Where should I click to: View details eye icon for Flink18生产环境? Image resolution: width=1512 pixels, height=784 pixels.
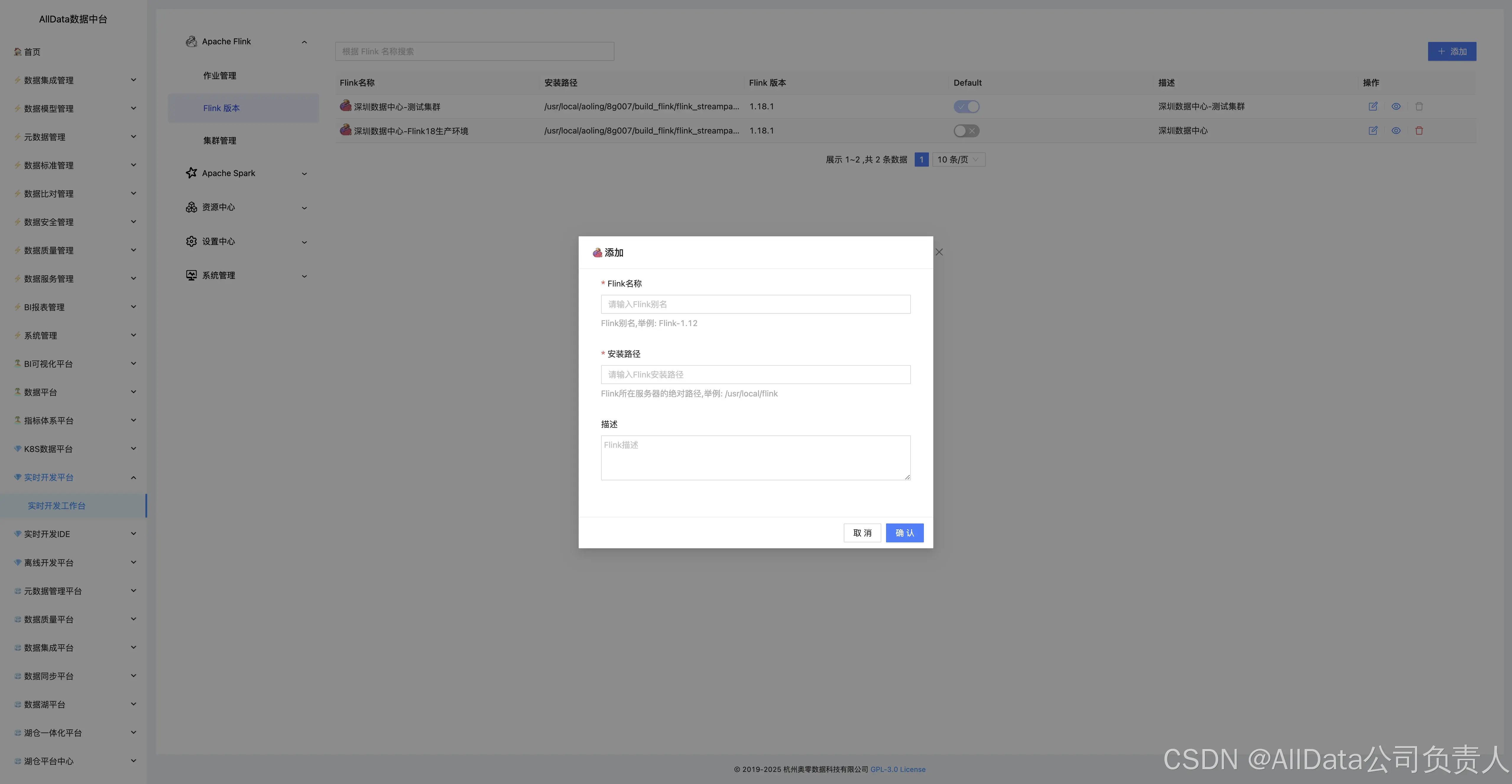pos(1396,130)
